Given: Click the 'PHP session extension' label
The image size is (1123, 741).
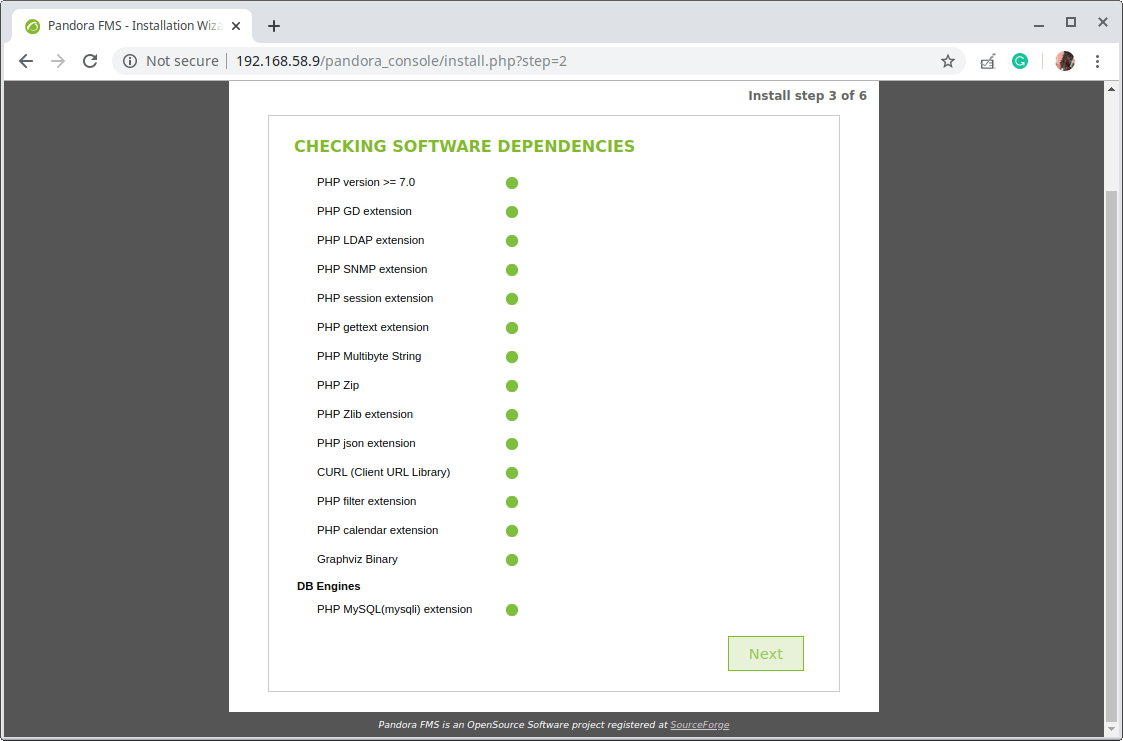Looking at the screenshot, I should click(x=375, y=299).
